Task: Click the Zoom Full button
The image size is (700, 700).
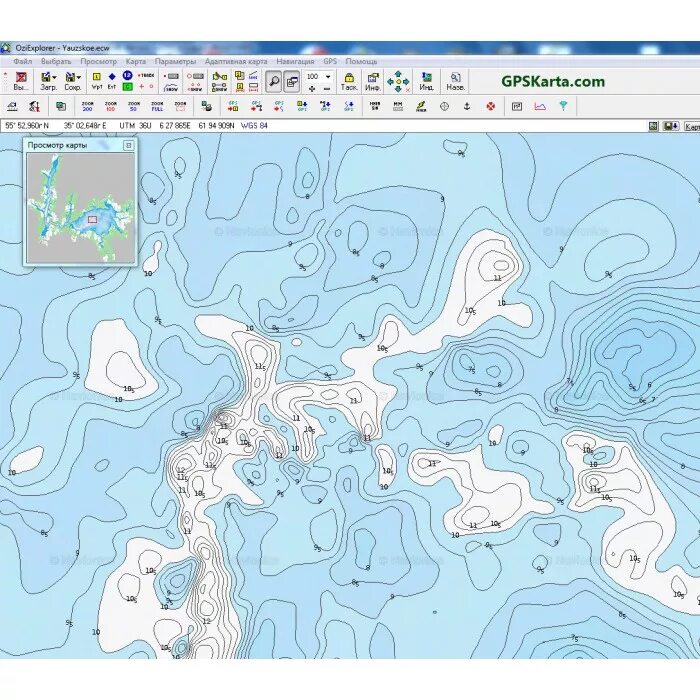Action: [157, 106]
